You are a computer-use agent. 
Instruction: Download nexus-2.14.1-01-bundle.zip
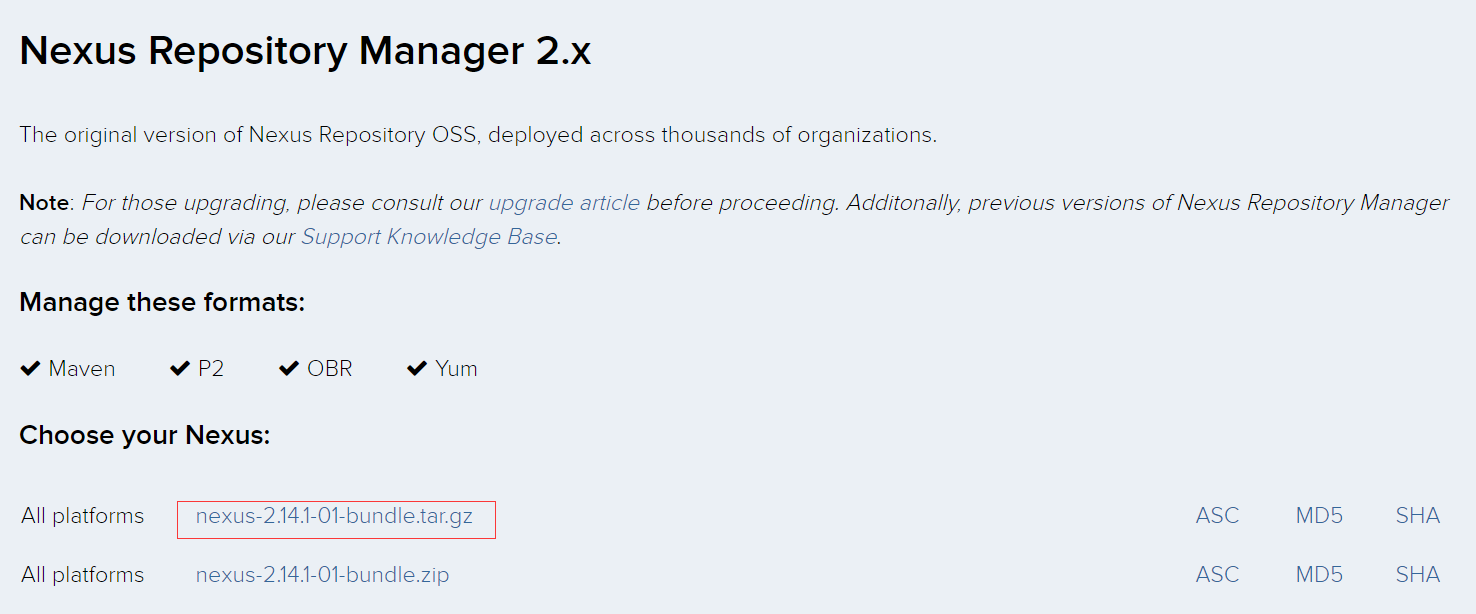322,575
